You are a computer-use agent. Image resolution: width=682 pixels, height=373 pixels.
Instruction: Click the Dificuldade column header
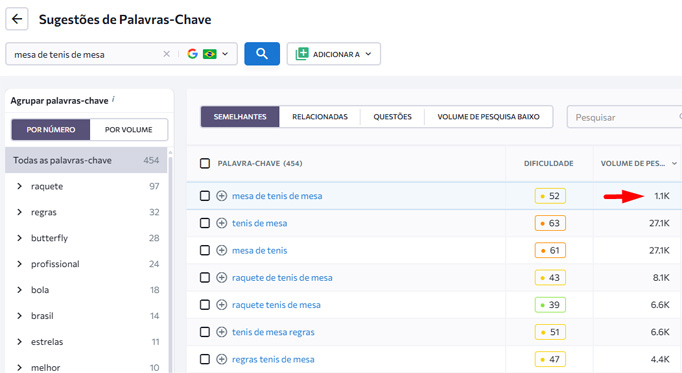[548, 163]
